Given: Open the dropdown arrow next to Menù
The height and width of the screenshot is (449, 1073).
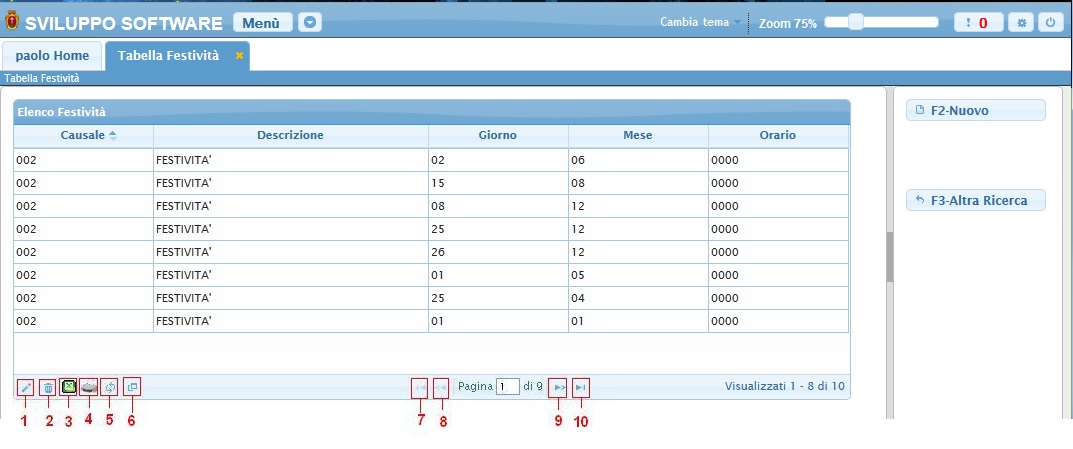Looking at the screenshot, I should [x=310, y=22].
